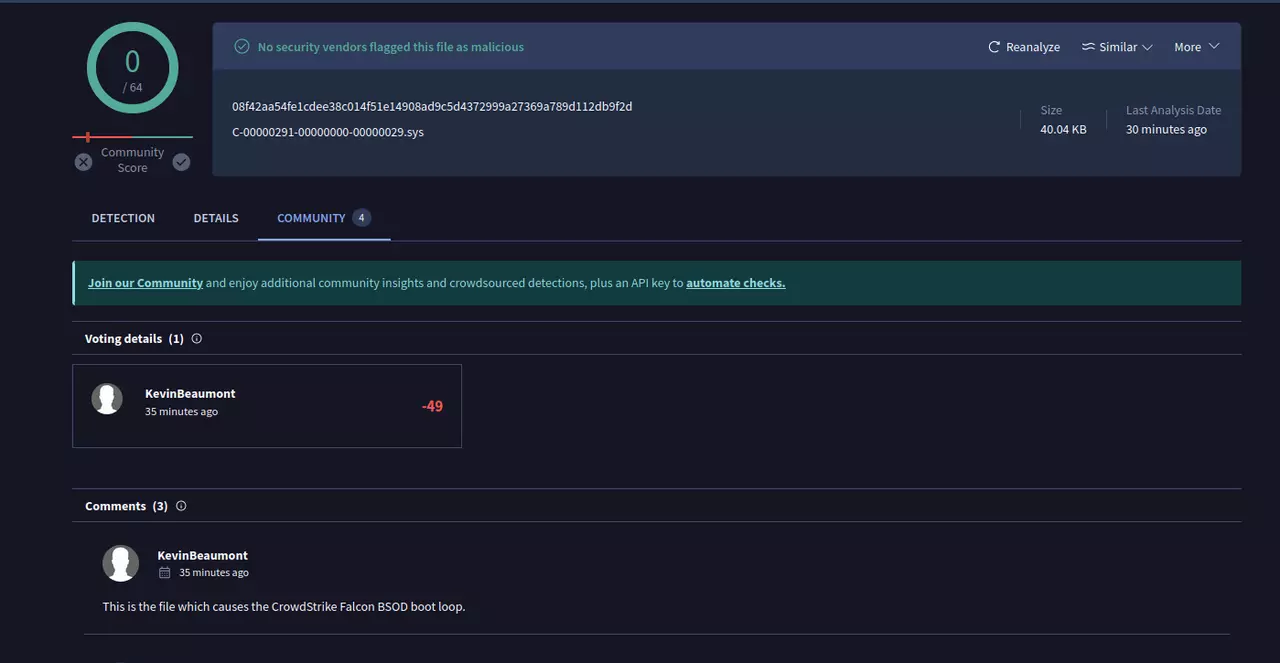
Task: Click KevinBeaumont's avatar in the voting card
Action: coord(107,399)
